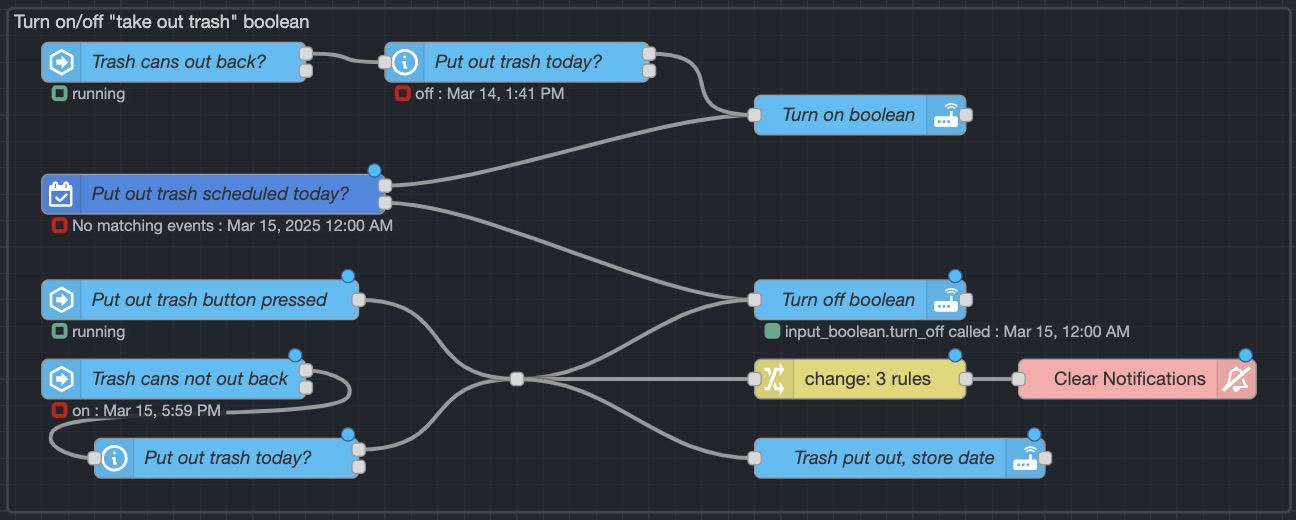Click the blue changed dot on "Trash put out, store date"
1296x520 pixels.
[x=1034, y=435]
